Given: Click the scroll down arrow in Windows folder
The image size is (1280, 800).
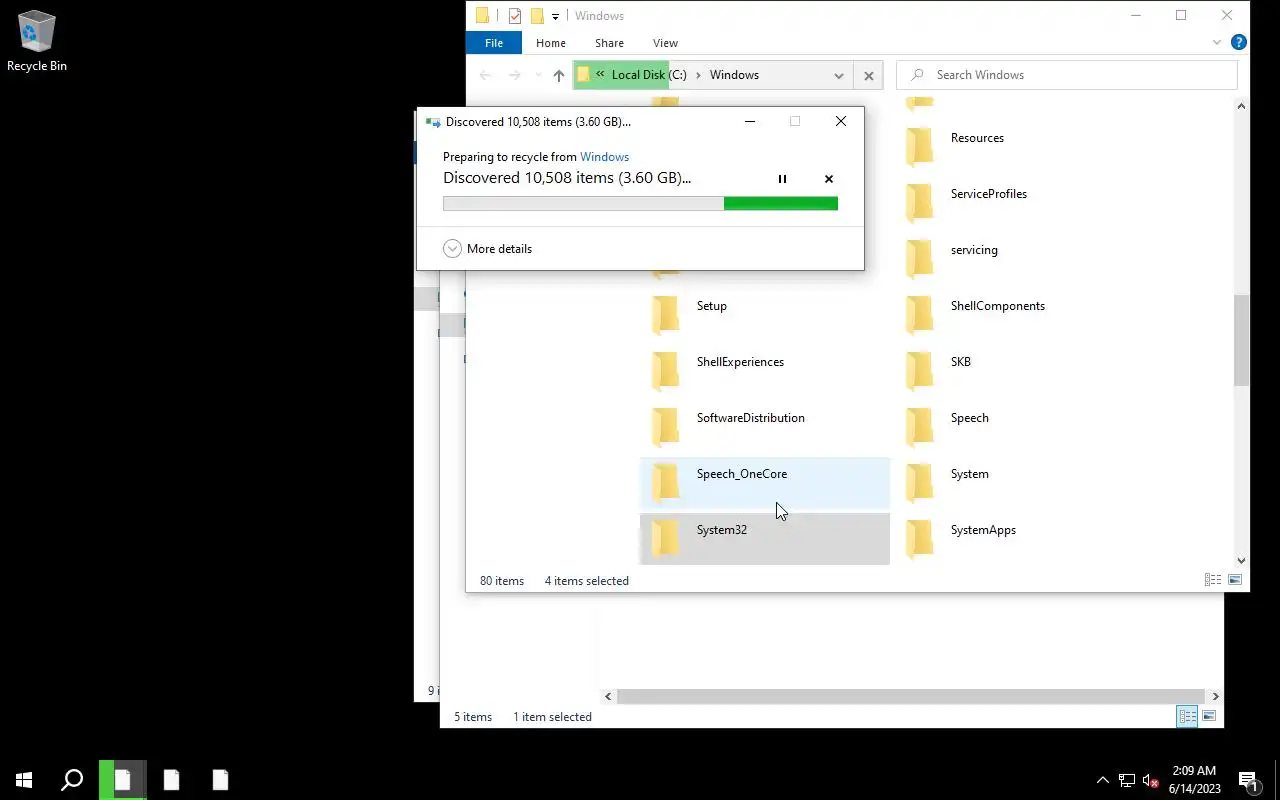Looking at the screenshot, I should [1241, 561].
